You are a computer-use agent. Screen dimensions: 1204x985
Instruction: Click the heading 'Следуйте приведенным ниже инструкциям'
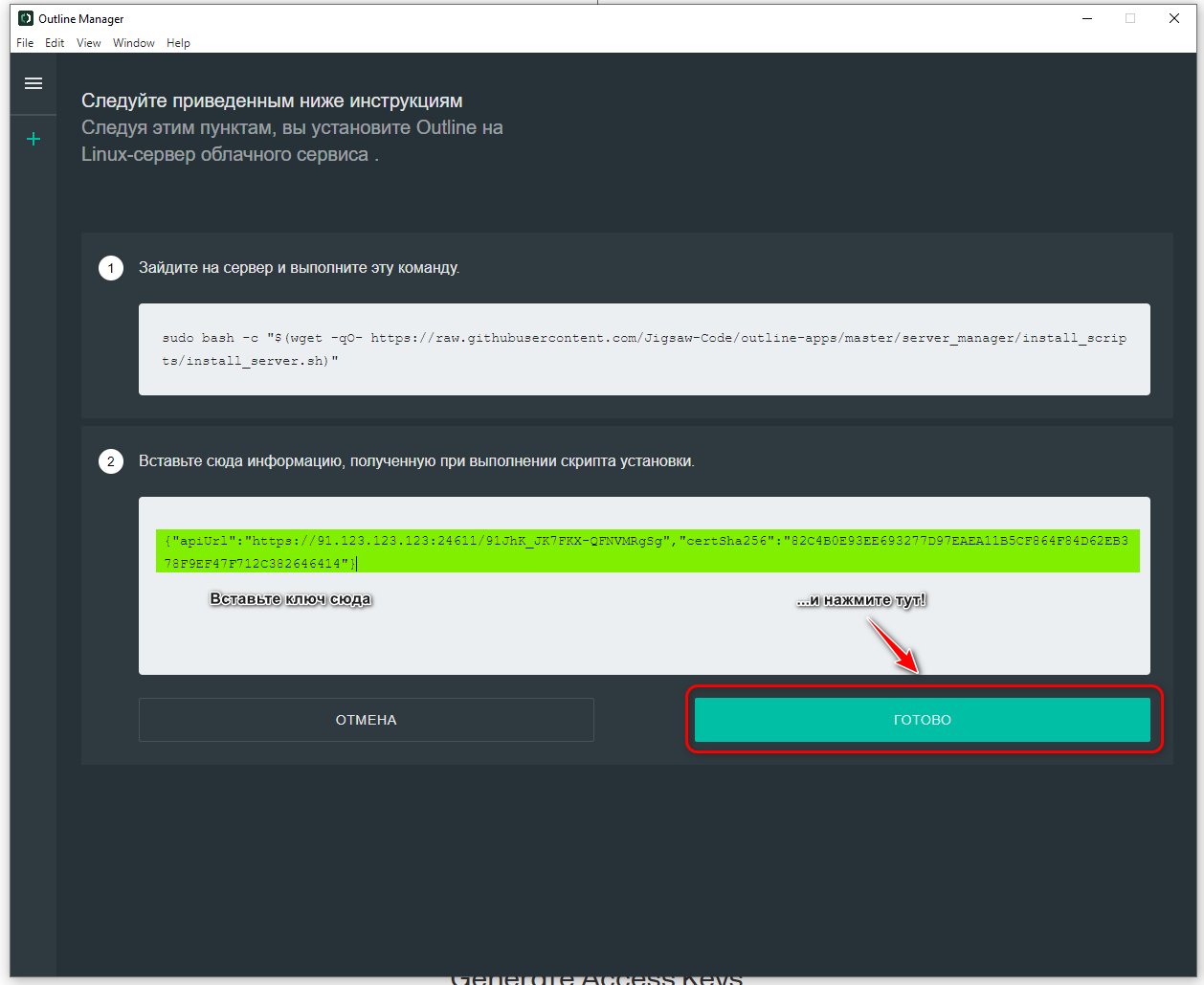coord(272,101)
